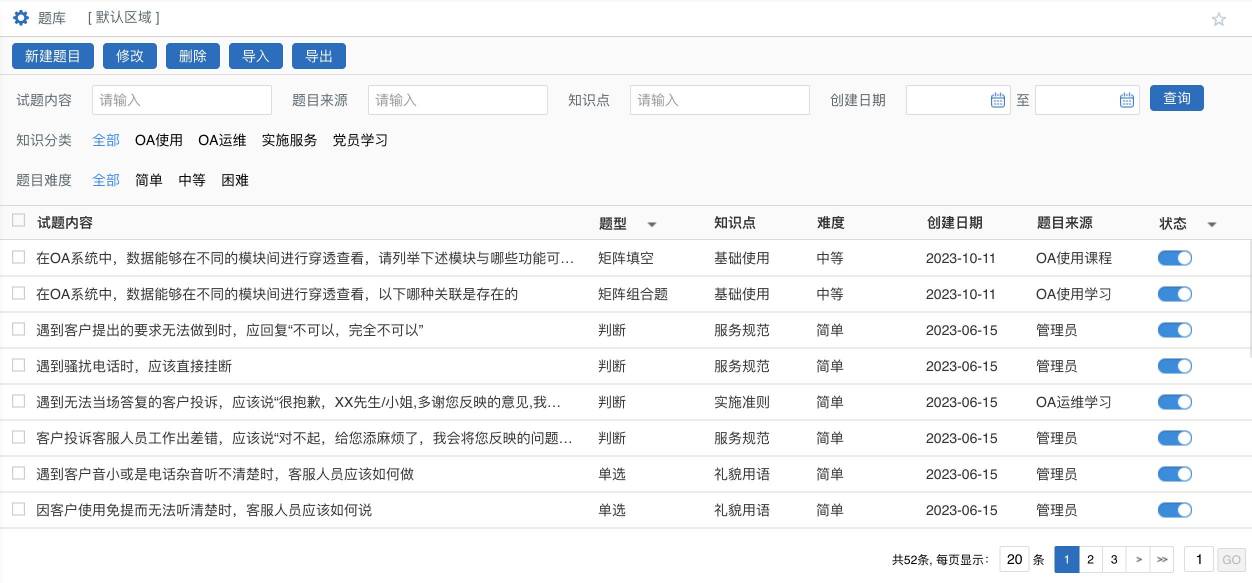1252x583 pixels.
Task: Go to next page arrow
Action: tap(1138, 560)
